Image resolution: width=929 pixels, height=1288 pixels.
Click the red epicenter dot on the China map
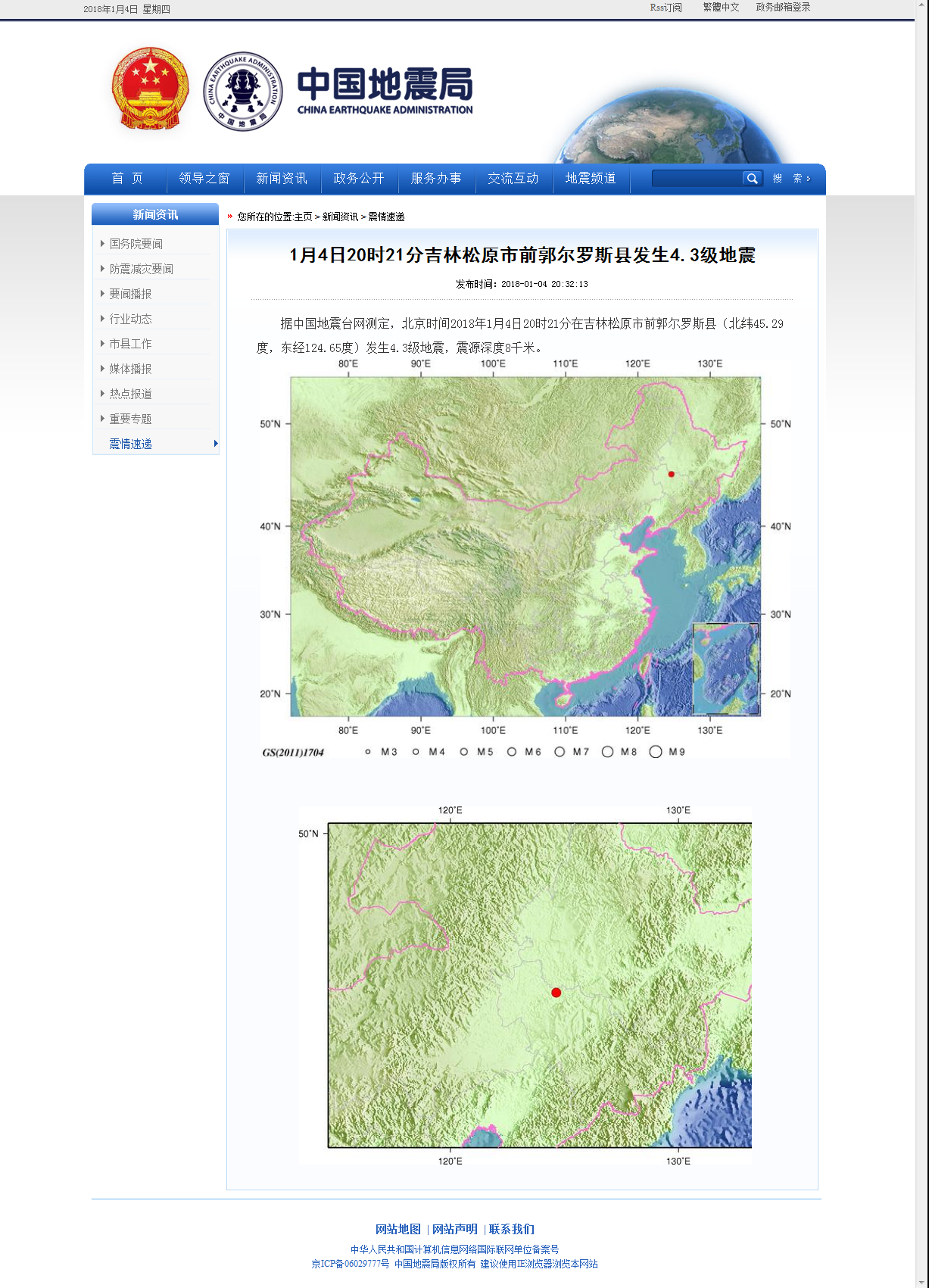(x=671, y=474)
